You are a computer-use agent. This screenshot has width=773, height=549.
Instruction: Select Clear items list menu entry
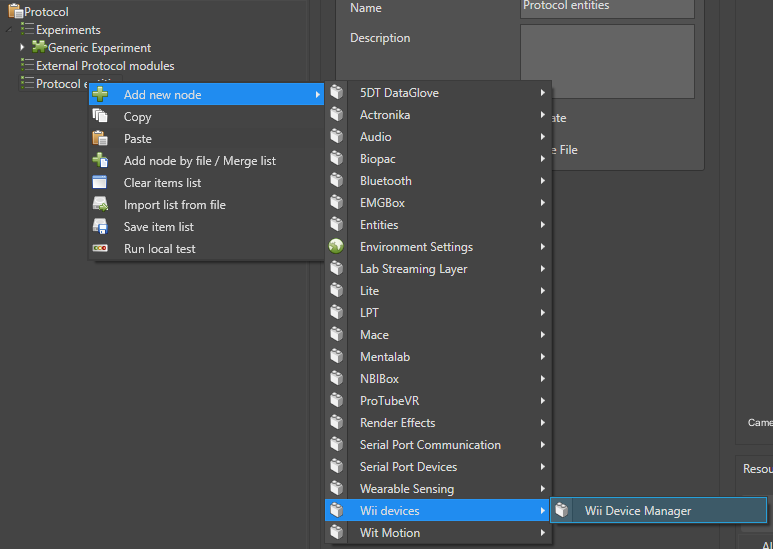(x=206, y=182)
